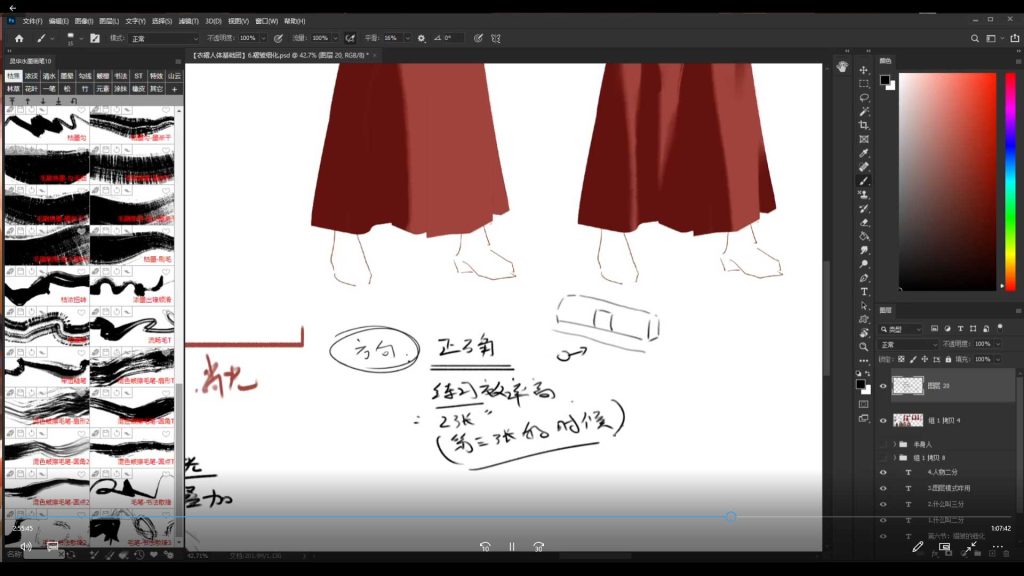This screenshot has height=576, width=1024.
Task: Open the brush settings panel icon
Action: (95, 39)
